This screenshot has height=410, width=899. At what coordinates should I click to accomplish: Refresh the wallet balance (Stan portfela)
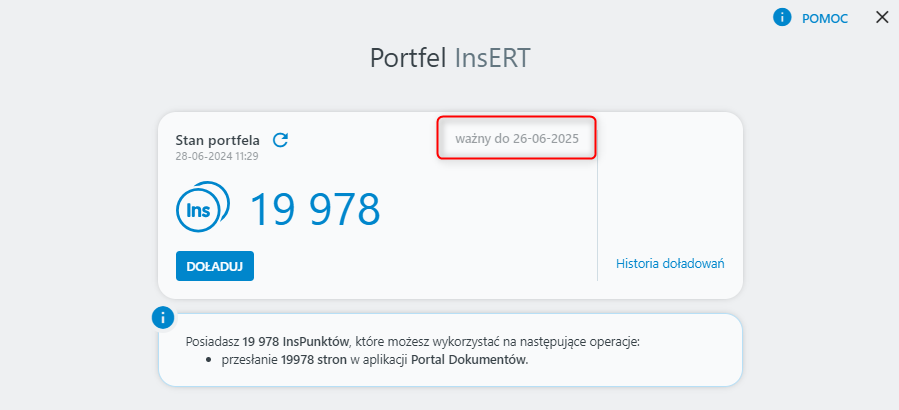pyautogui.click(x=280, y=140)
